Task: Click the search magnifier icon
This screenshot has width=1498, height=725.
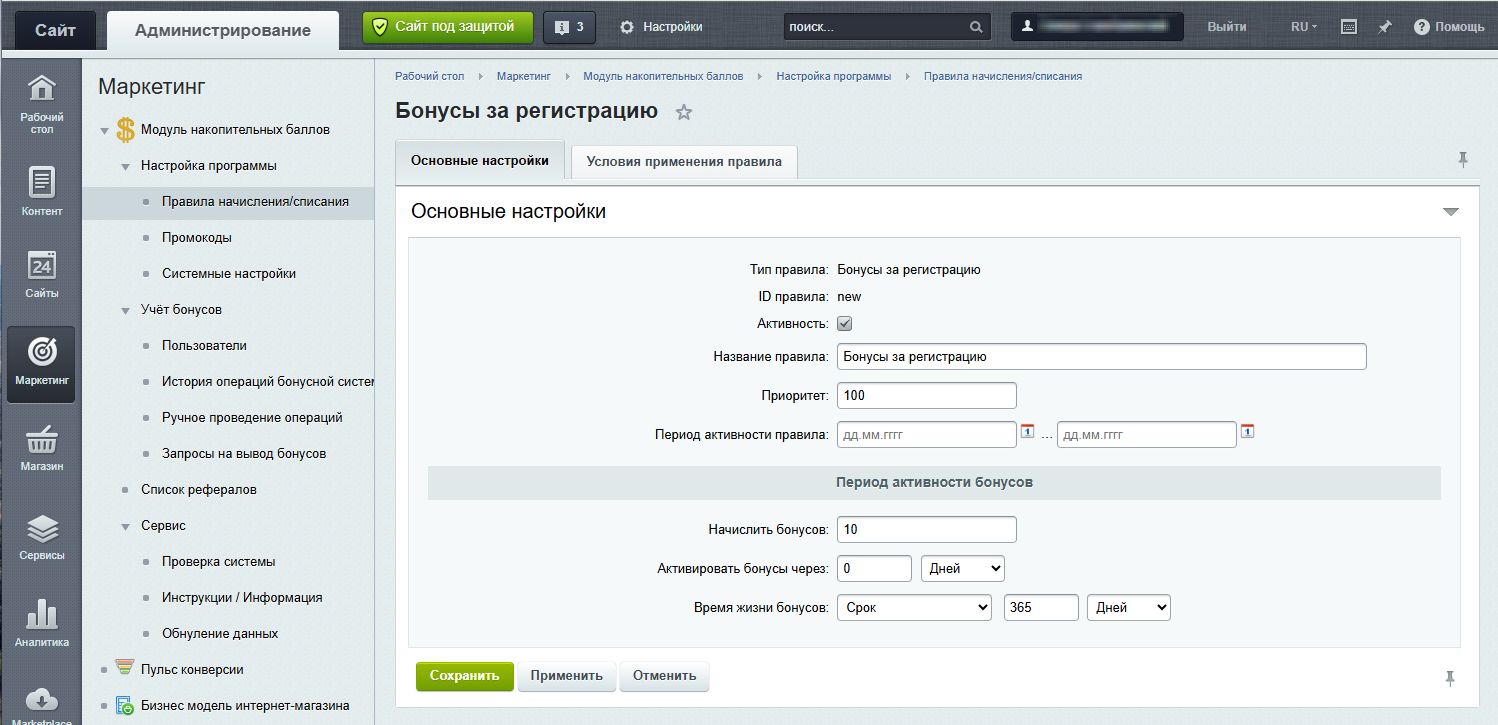Action: pos(976,27)
